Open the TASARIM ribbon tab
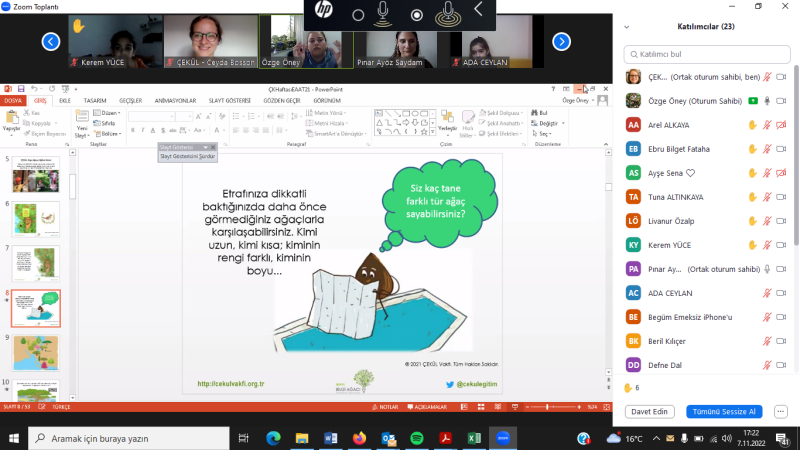 click(x=95, y=101)
